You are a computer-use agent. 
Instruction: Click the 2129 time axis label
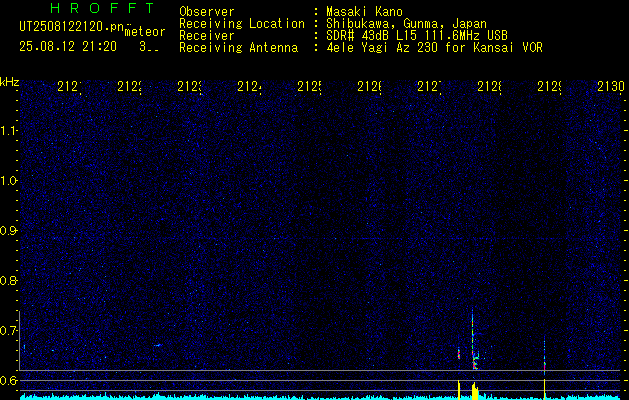tap(549, 87)
